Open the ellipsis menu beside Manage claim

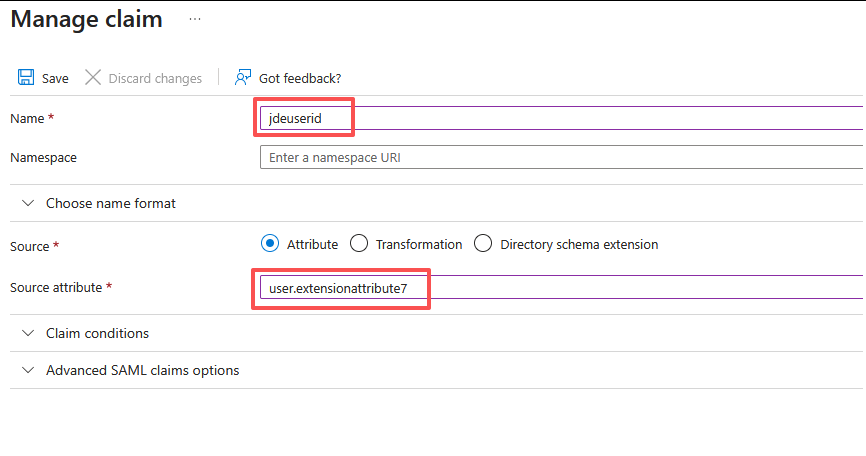[195, 19]
